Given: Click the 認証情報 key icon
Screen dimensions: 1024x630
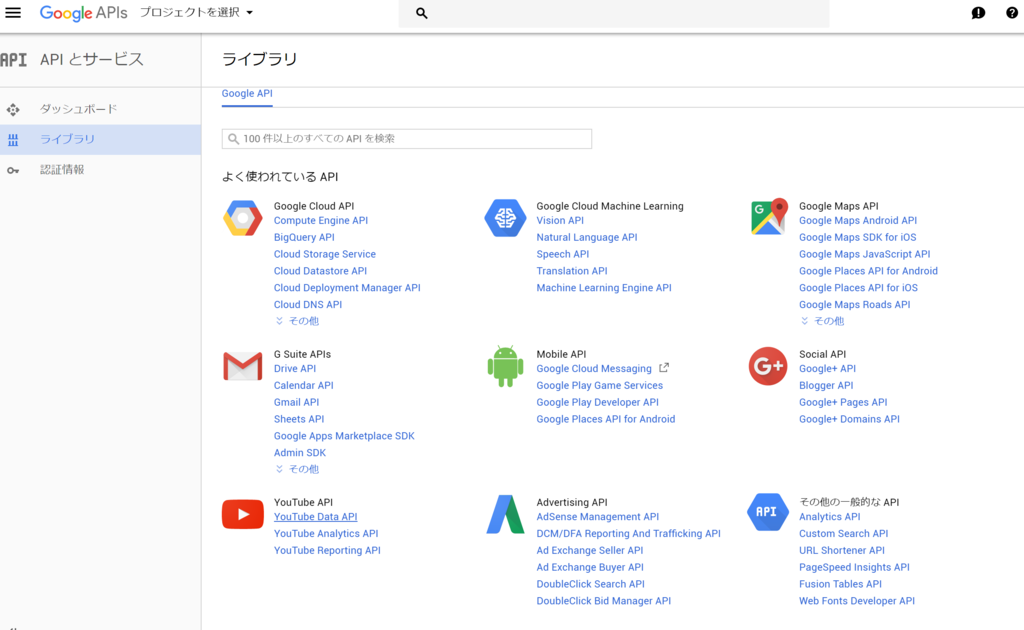Looking at the screenshot, I should (13, 170).
